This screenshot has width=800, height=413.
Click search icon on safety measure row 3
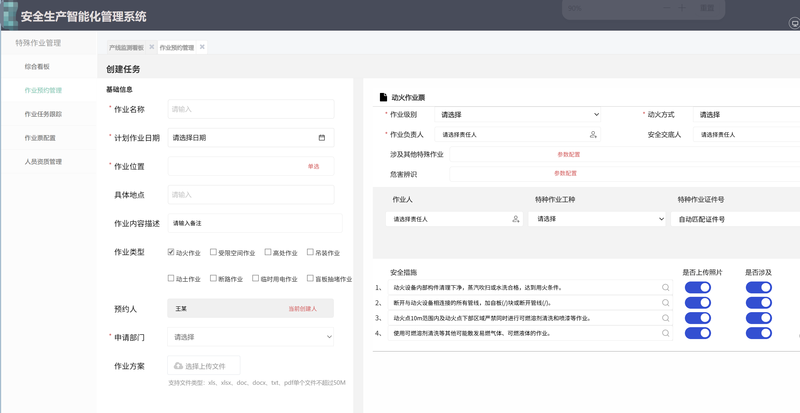pyautogui.click(x=665, y=318)
